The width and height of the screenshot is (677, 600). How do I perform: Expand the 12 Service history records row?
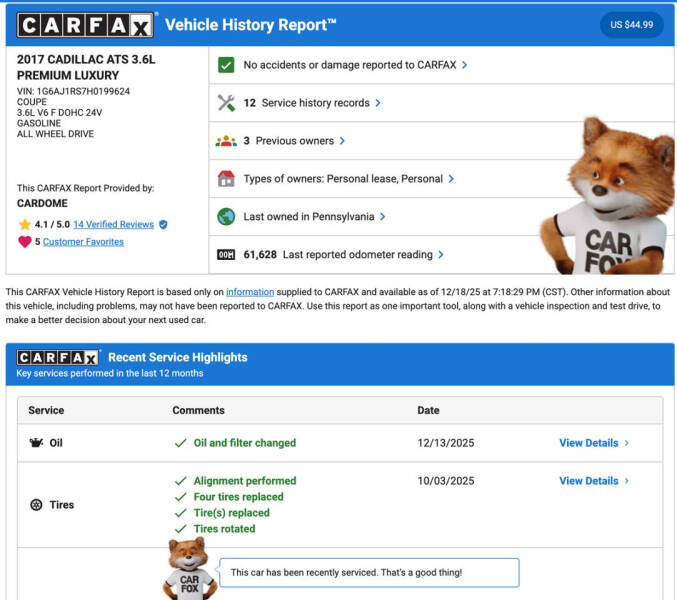tap(377, 103)
